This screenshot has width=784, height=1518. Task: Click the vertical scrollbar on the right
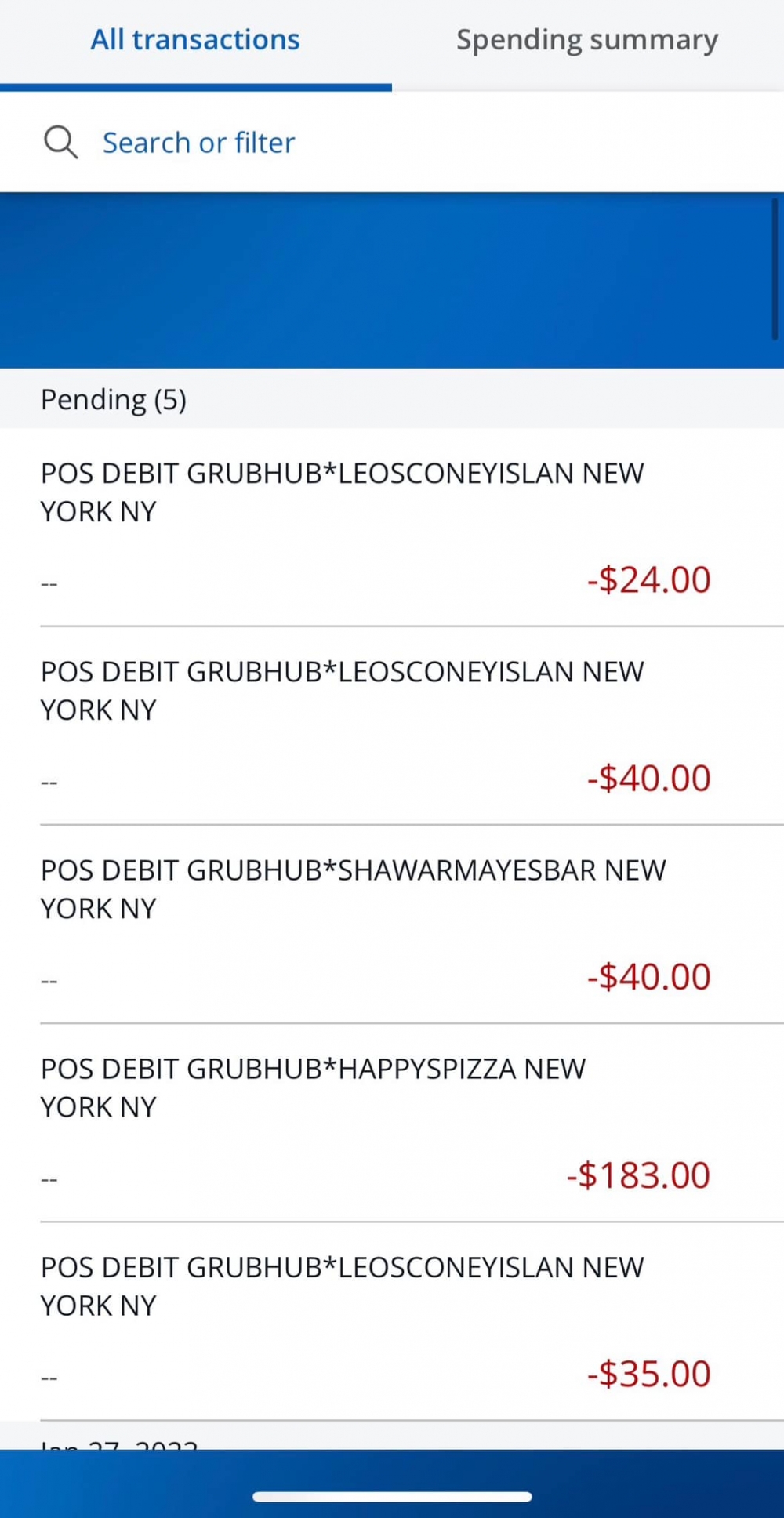[775, 269]
